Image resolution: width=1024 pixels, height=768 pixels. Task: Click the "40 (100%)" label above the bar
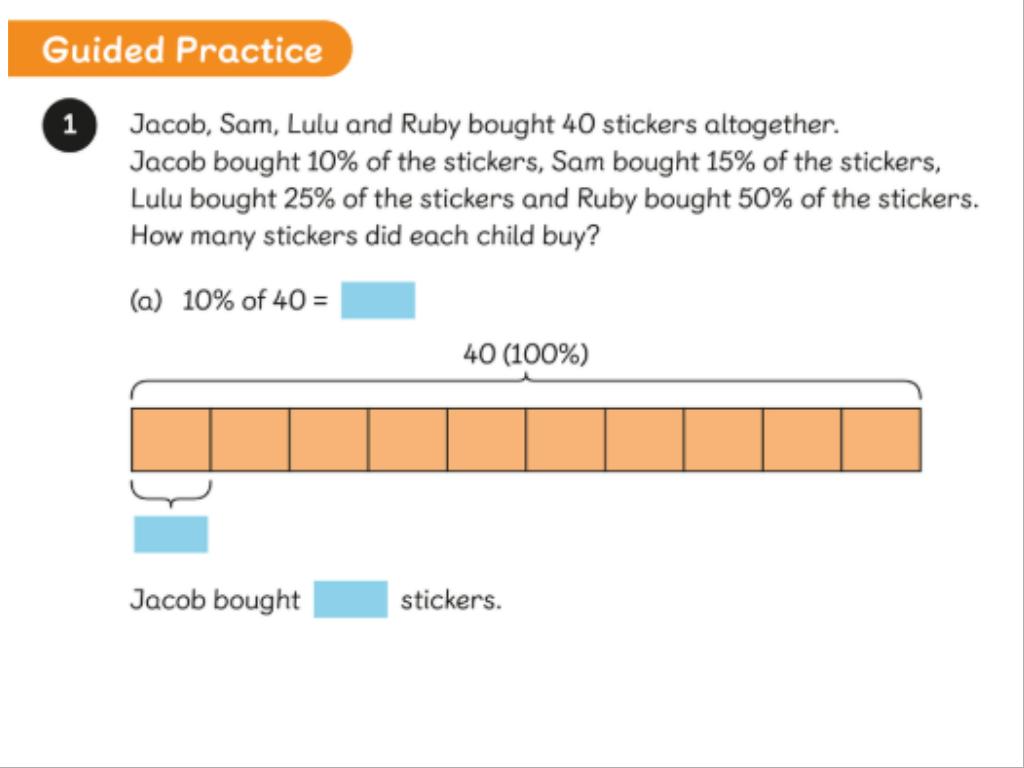pyautogui.click(x=525, y=355)
